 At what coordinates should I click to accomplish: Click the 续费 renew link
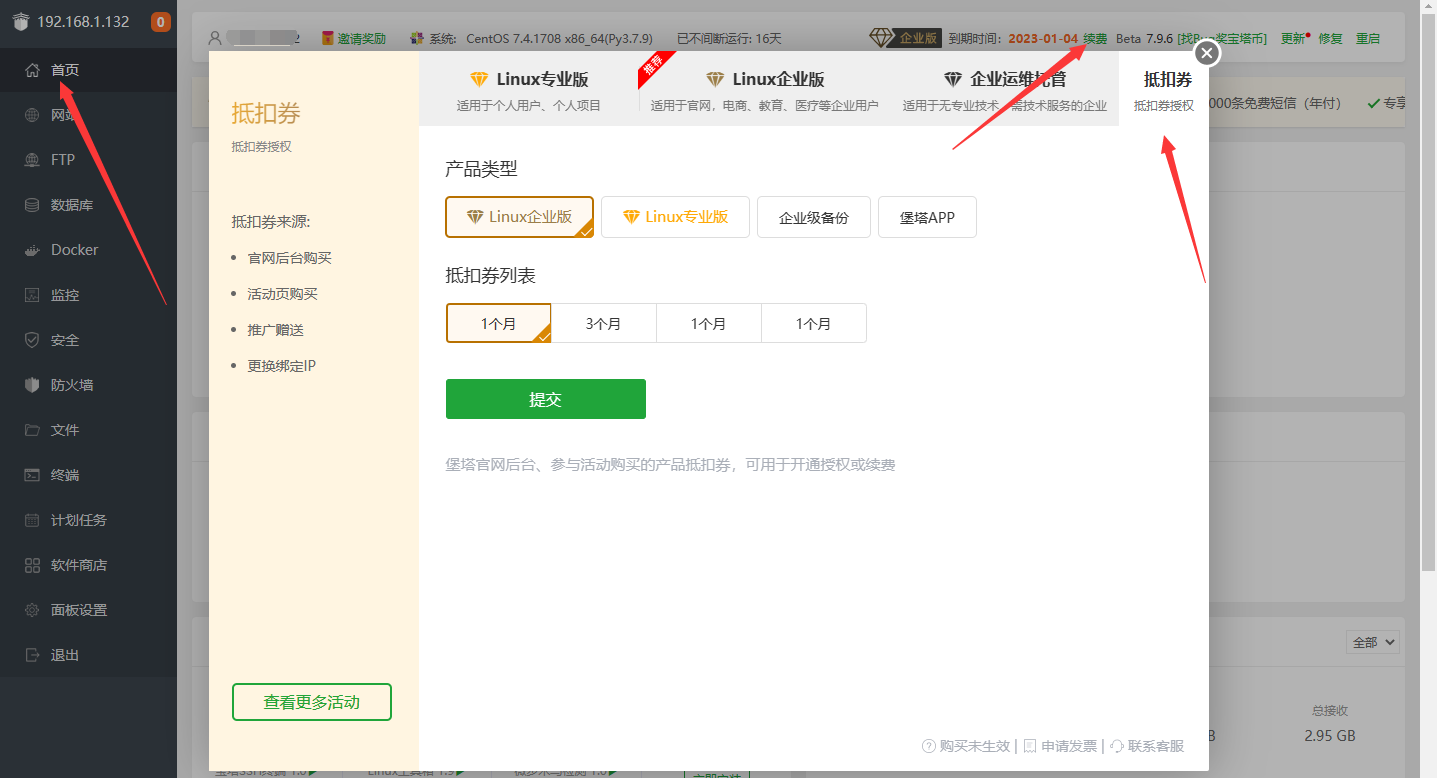pos(1095,38)
